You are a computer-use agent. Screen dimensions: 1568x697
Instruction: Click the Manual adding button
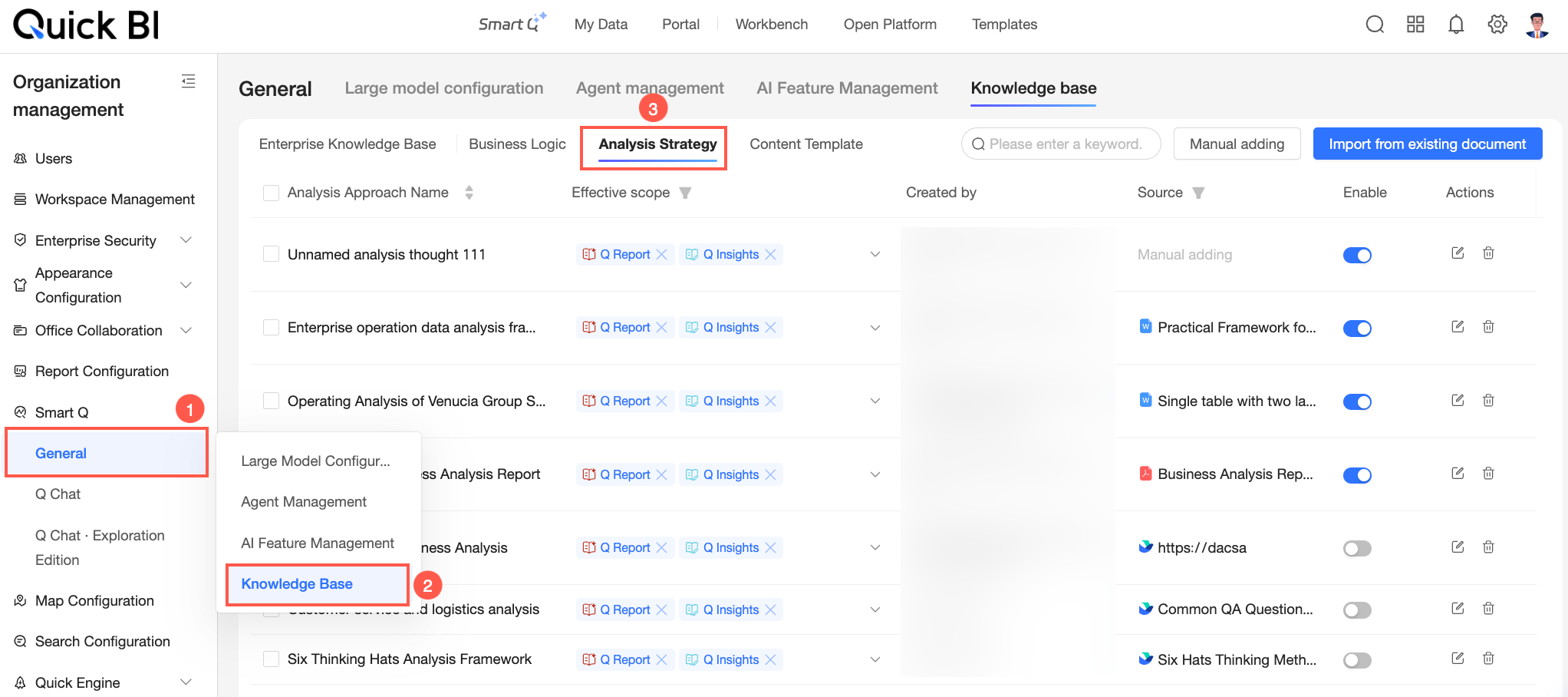tap(1237, 144)
